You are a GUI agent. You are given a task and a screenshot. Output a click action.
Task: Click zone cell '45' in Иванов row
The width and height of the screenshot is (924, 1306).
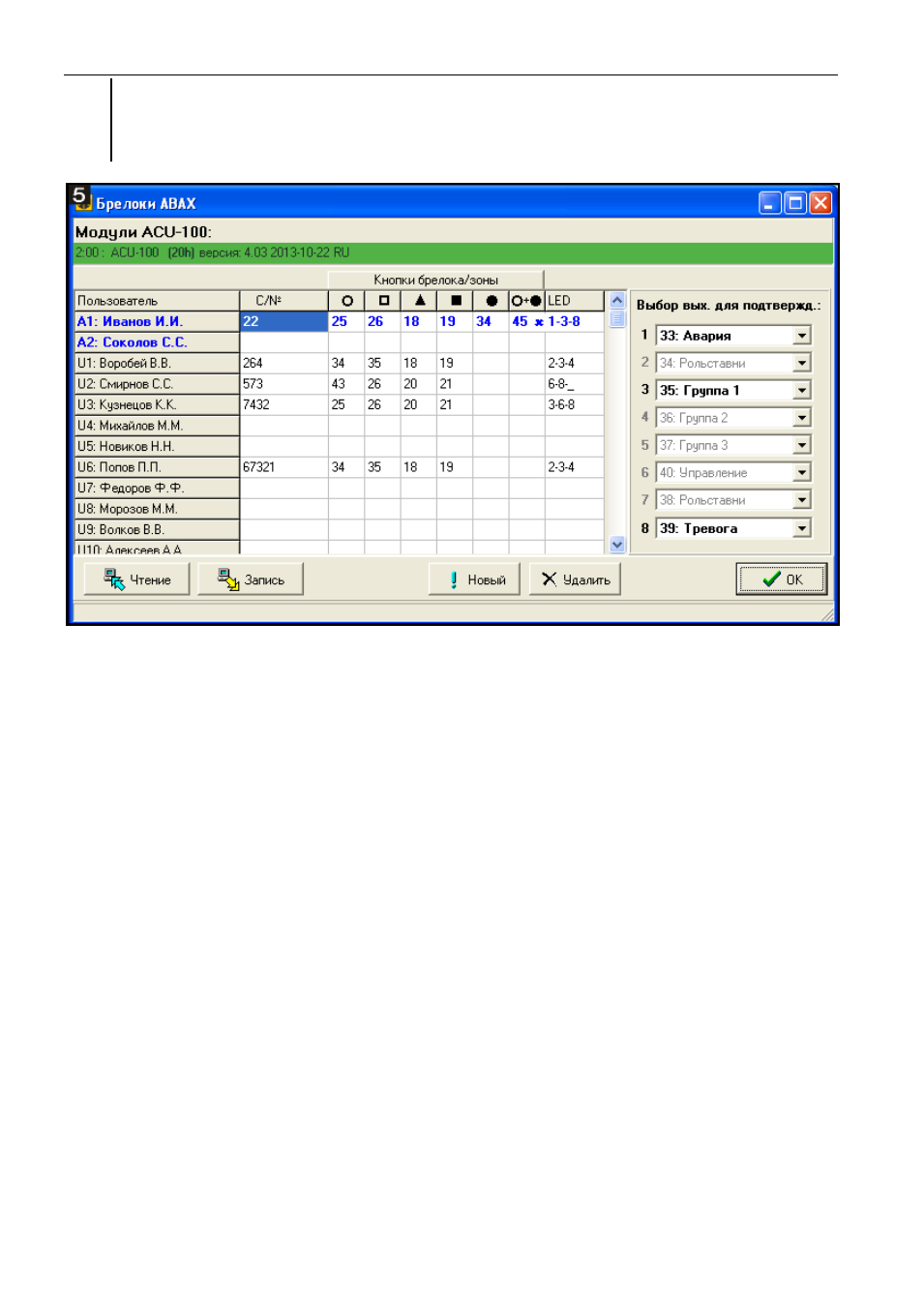click(x=526, y=321)
